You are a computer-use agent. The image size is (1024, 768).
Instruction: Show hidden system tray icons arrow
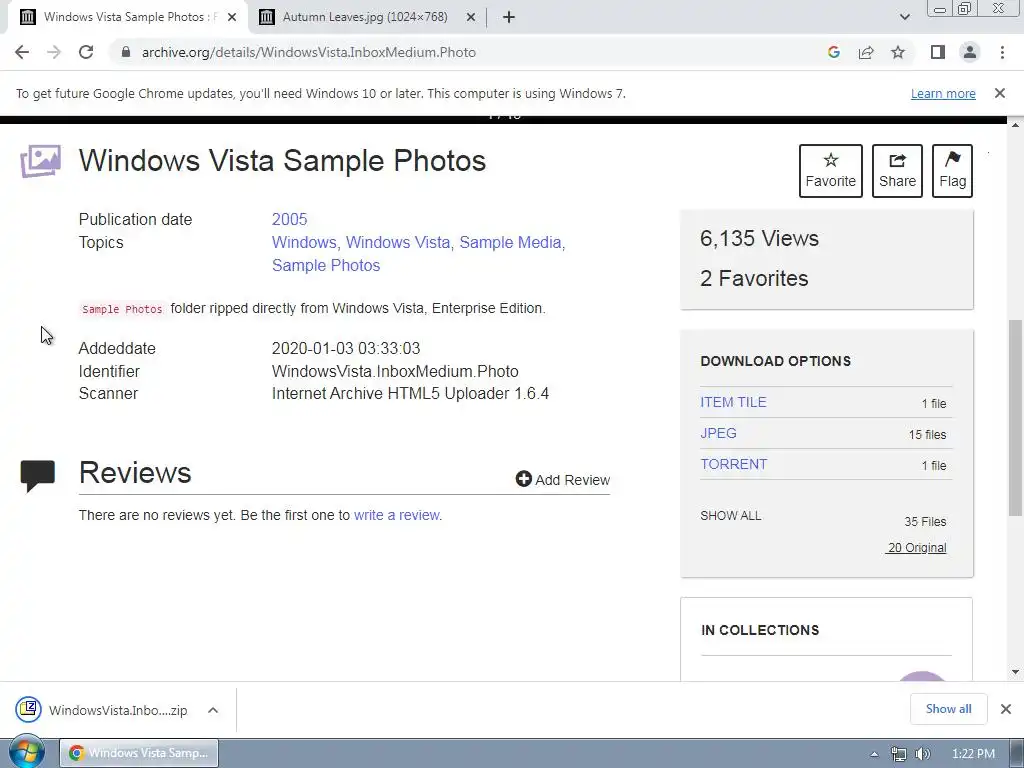pyautogui.click(x=874, y=754)
